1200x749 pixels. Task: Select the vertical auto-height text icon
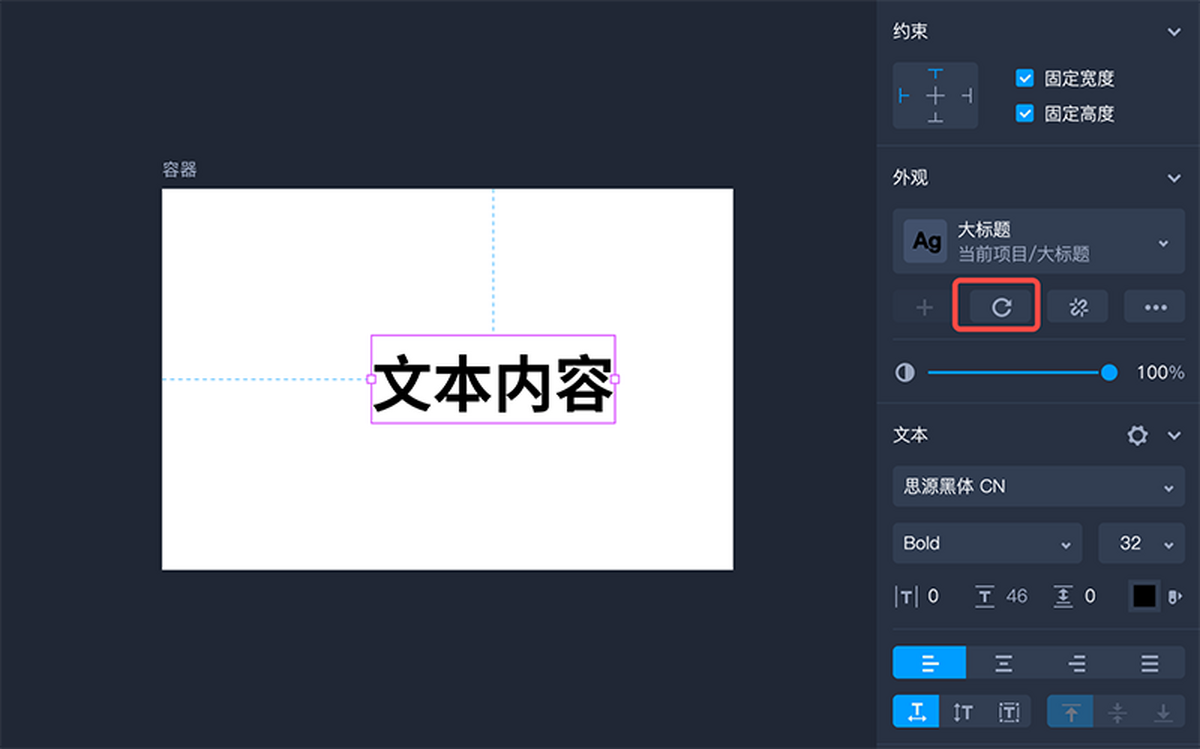963,711
